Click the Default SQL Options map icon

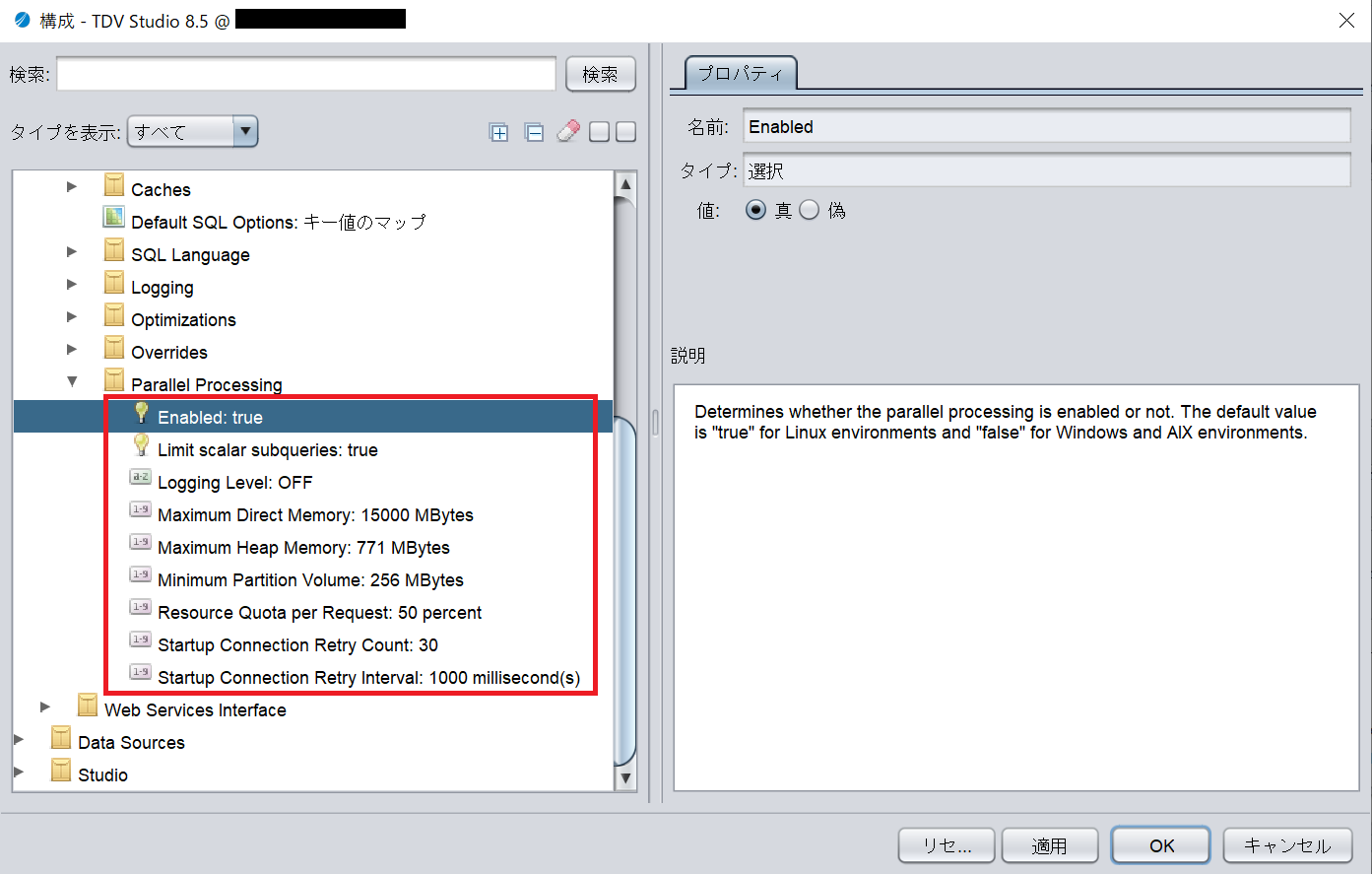pyautogui.click(x=114, y=218)
